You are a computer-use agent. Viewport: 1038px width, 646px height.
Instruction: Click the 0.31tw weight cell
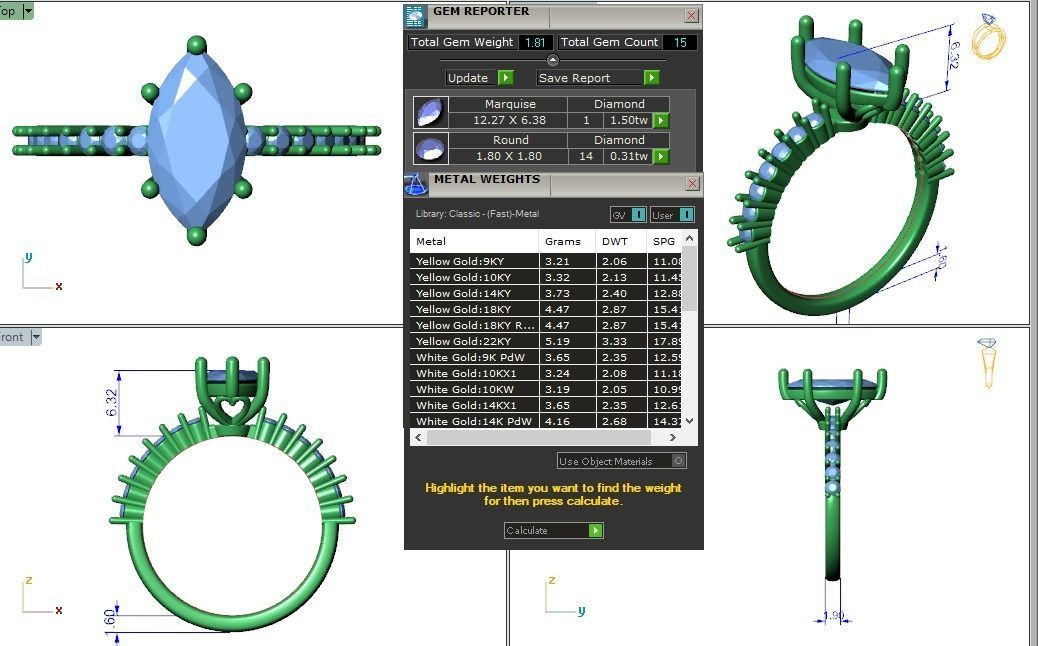(628, 156)
